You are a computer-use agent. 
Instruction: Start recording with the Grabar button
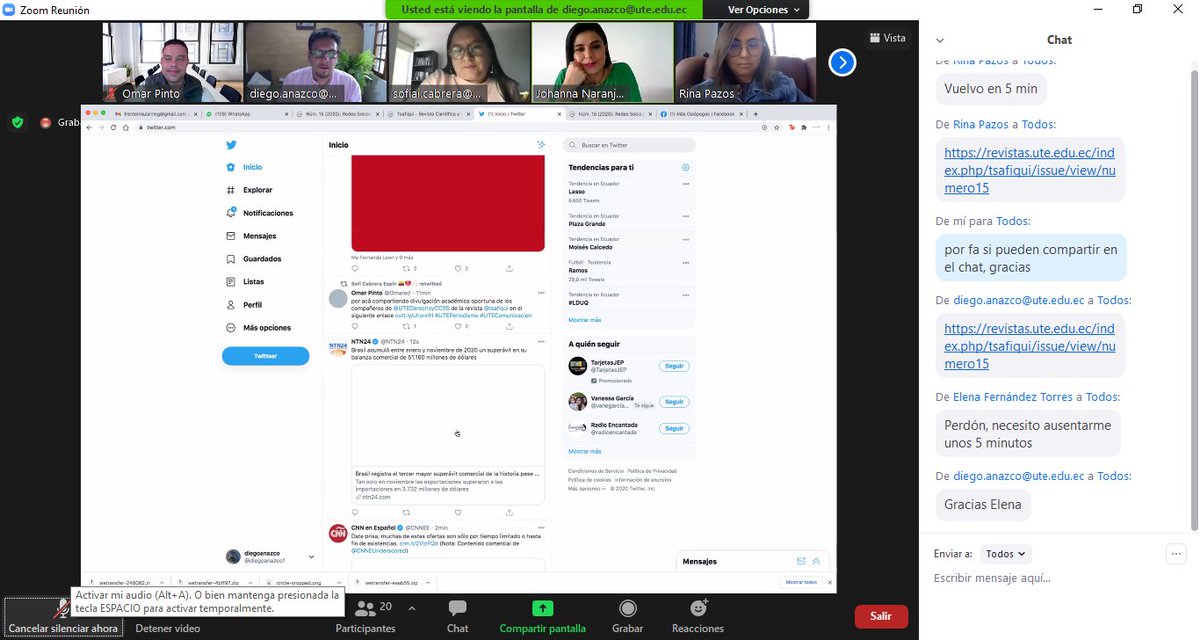point(627,616)
